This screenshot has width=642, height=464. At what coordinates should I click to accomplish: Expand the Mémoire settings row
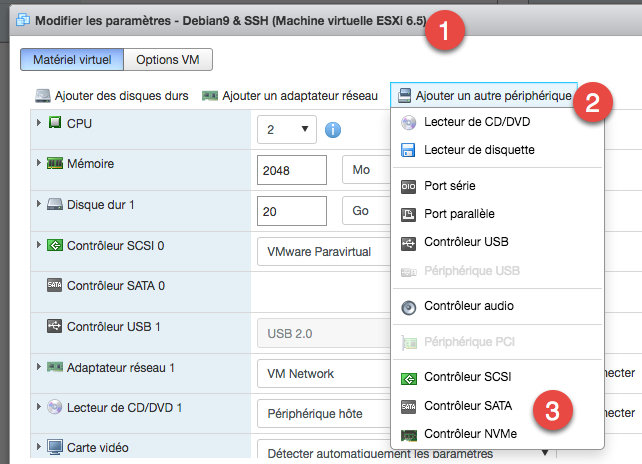click(39, 163)
